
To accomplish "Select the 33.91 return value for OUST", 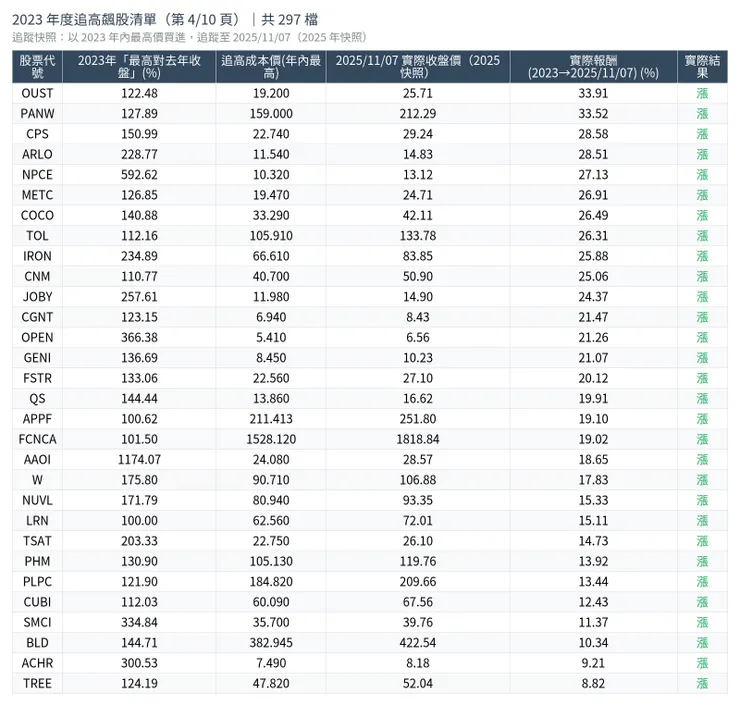I will pyautogui.click(x=593, y=93).
